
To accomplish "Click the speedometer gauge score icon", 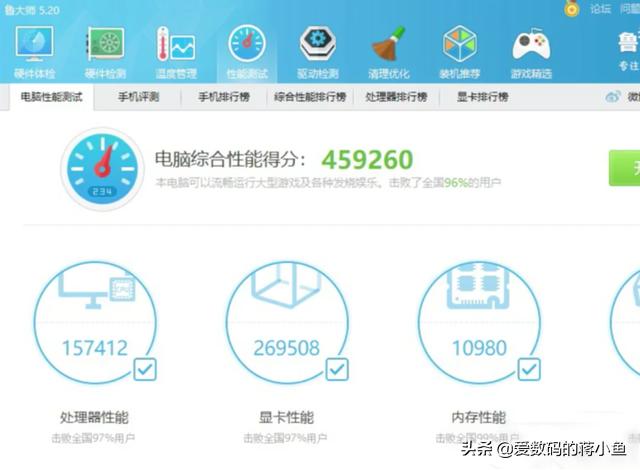I will (102, 169).
